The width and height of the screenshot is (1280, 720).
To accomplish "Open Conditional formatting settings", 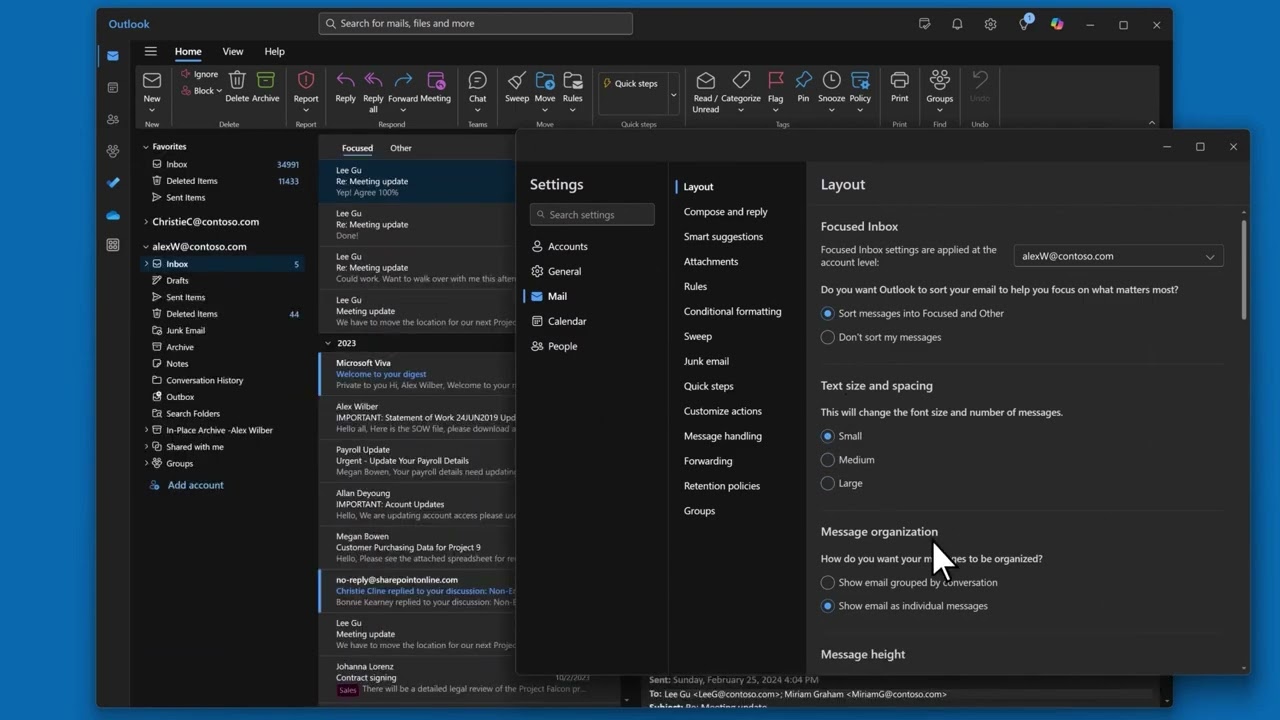I will 733,311.
